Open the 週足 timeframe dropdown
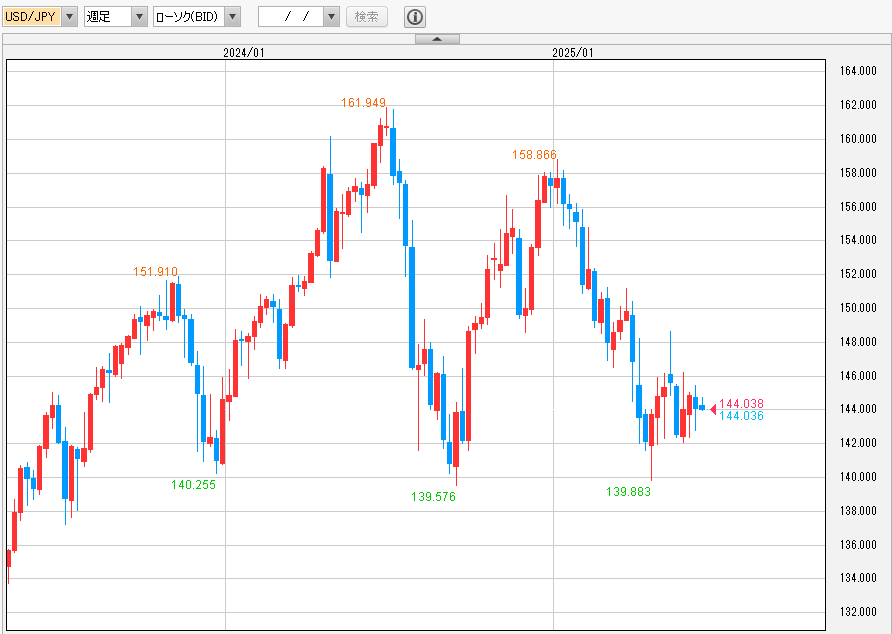The image size is (892, 634). tap(115, 17)
